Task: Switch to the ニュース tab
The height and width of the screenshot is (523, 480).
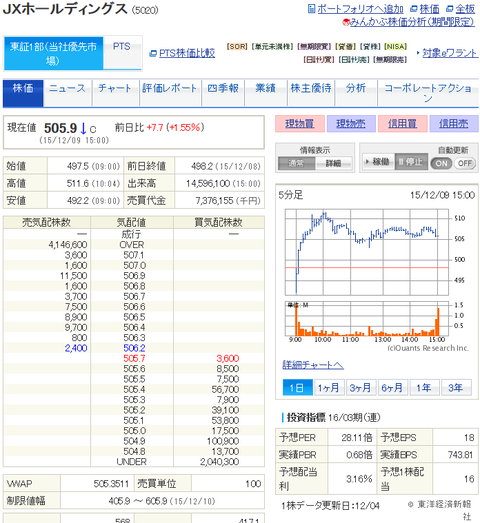Action: pyautogui.click(x=67, y=93)
